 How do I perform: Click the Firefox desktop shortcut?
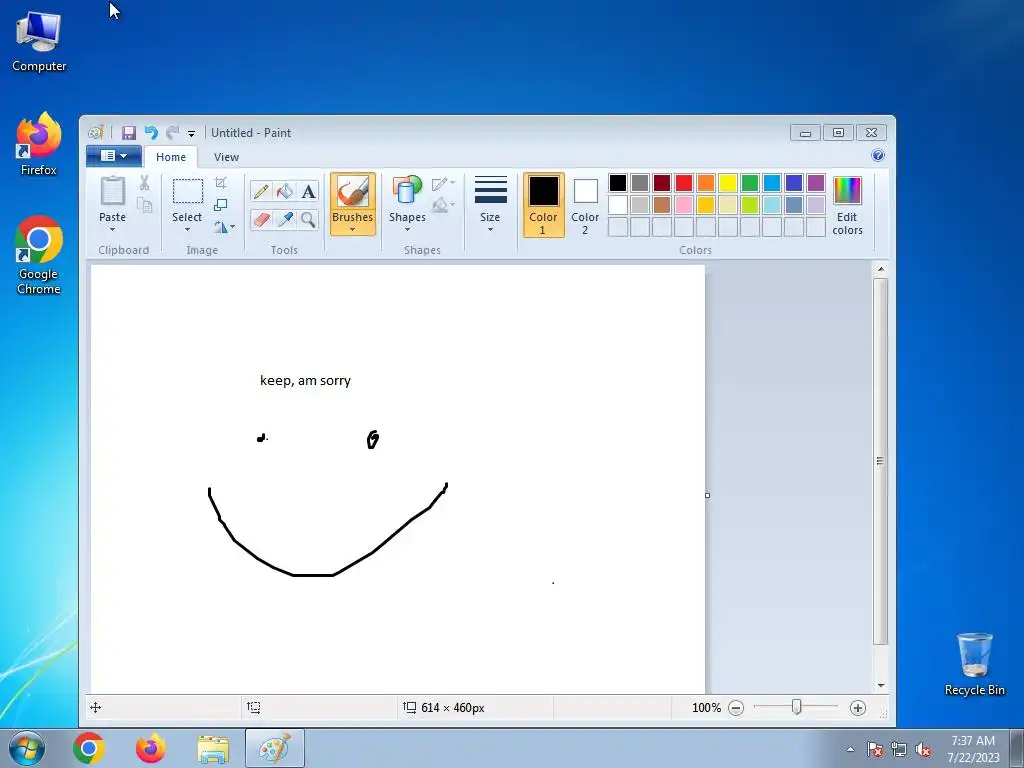pyautogui.click(x=39, y=144)
